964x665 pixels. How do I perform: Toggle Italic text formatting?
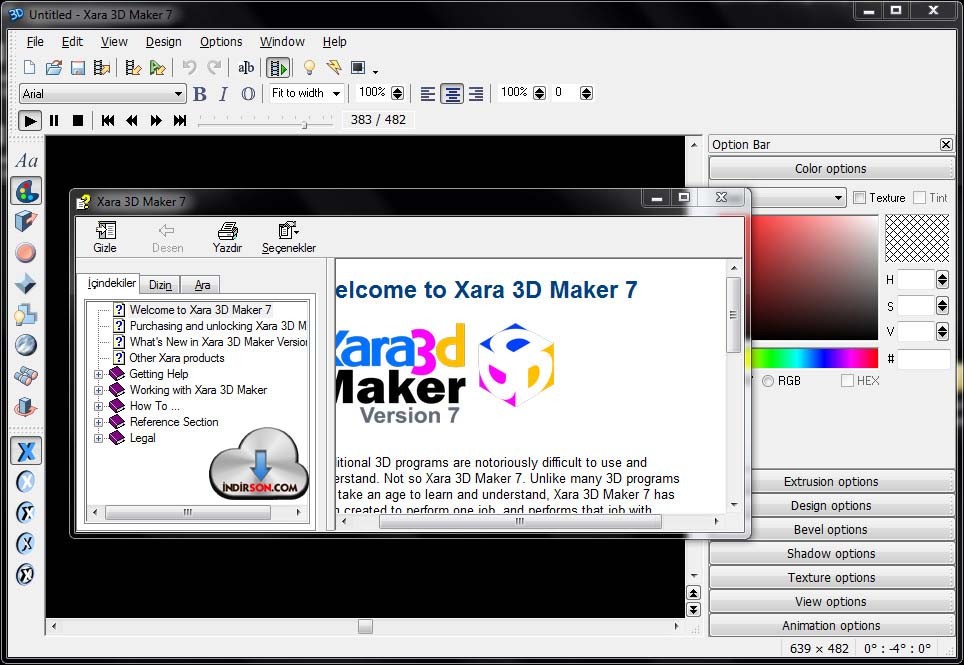[x=224, y=94]
